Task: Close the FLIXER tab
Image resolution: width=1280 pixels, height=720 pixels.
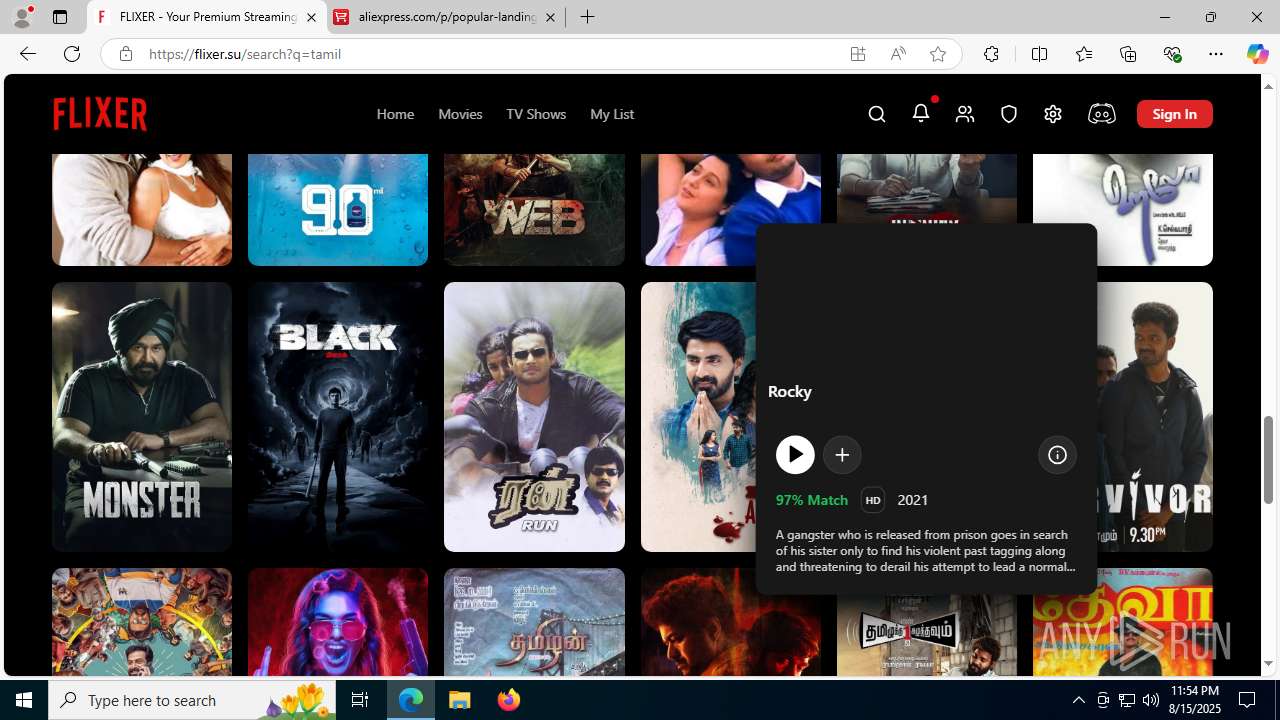Action: pyautogui.click(x=311, y=17)
